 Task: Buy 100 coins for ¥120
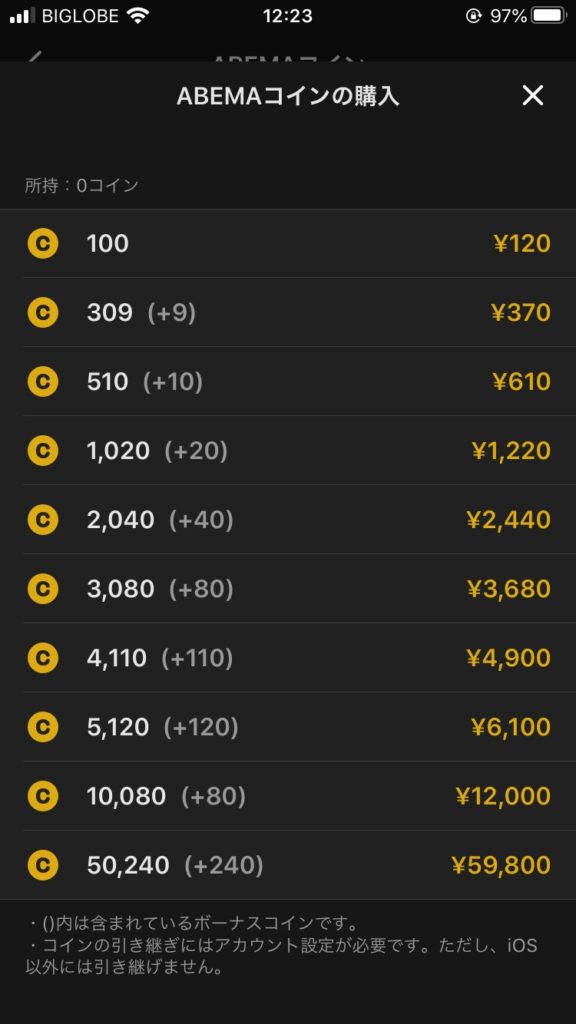tap(288, 244)
